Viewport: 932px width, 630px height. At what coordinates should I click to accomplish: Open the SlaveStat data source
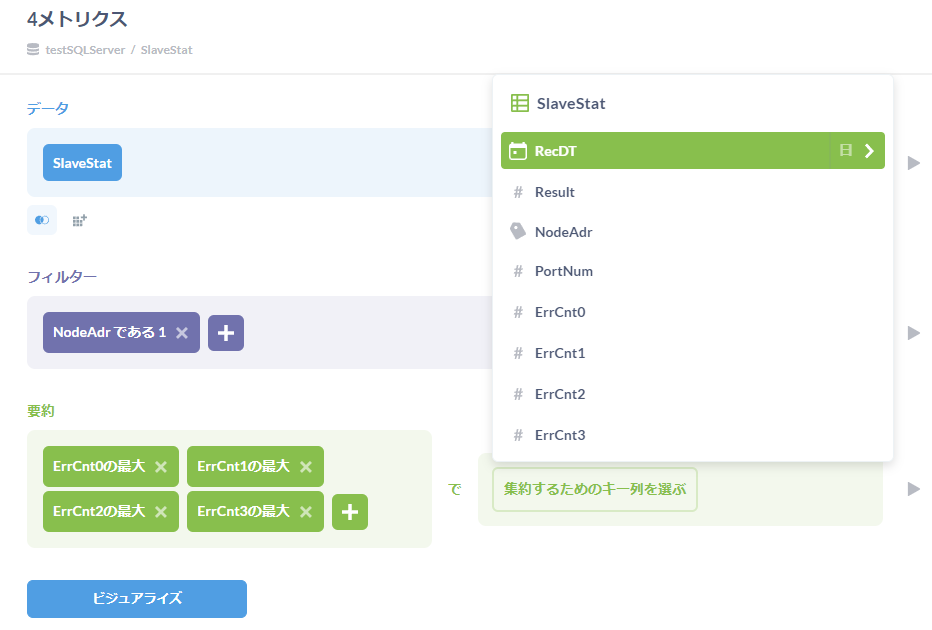coord(82,163)
